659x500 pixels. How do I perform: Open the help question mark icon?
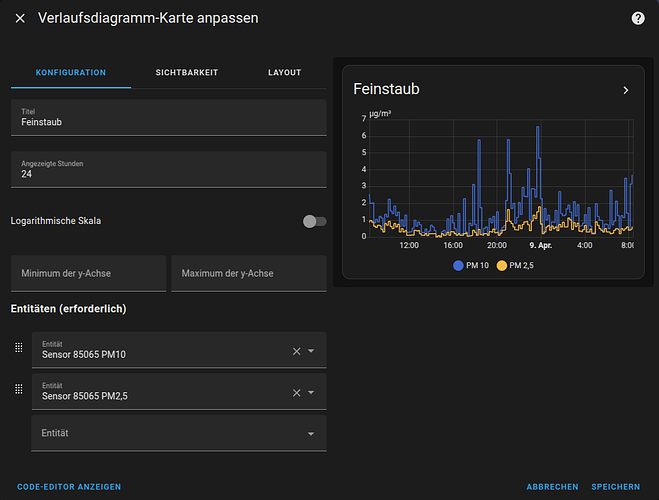click(638, 18)
